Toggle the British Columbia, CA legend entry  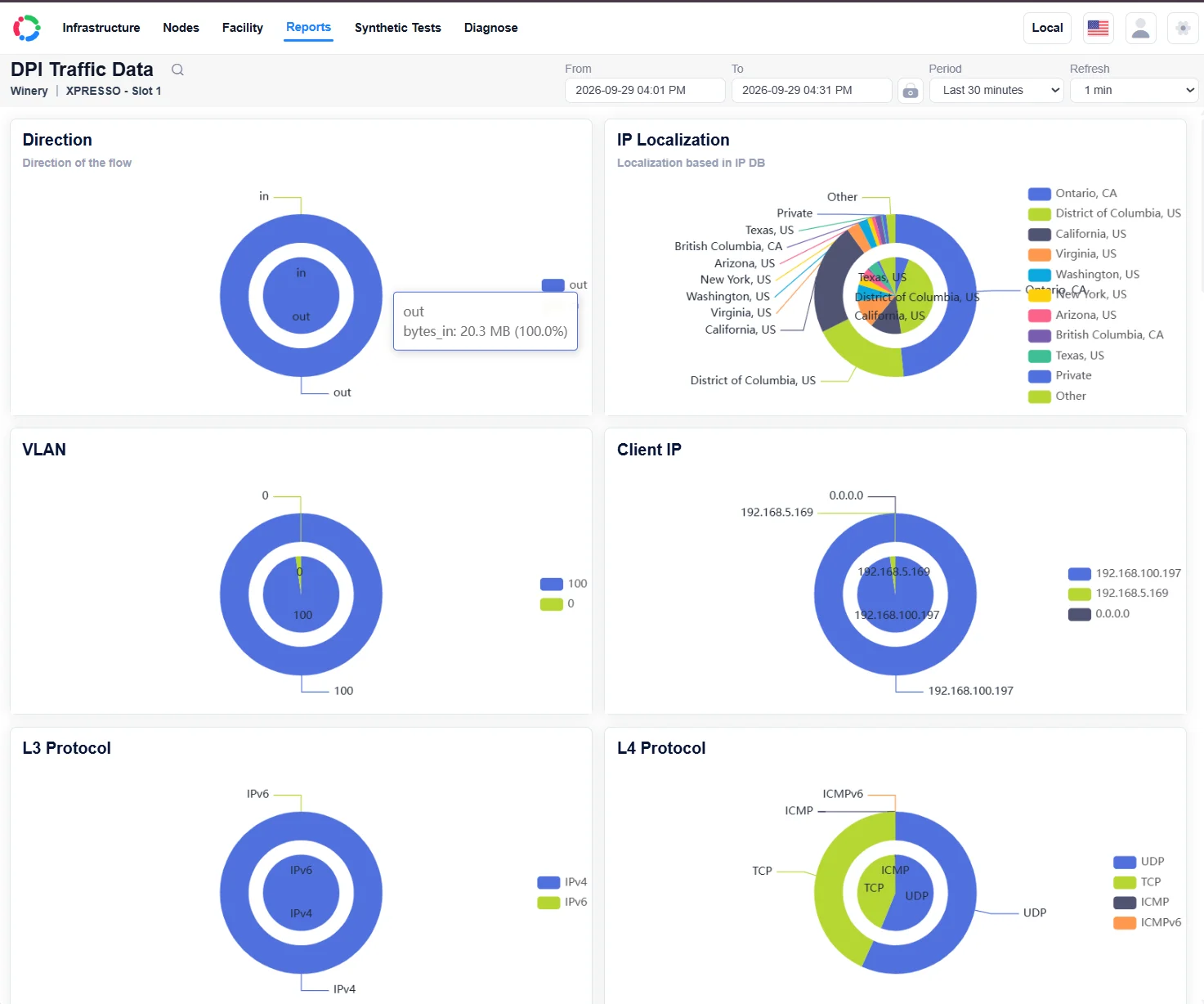pyautogui.click(x=1096, y=335)
